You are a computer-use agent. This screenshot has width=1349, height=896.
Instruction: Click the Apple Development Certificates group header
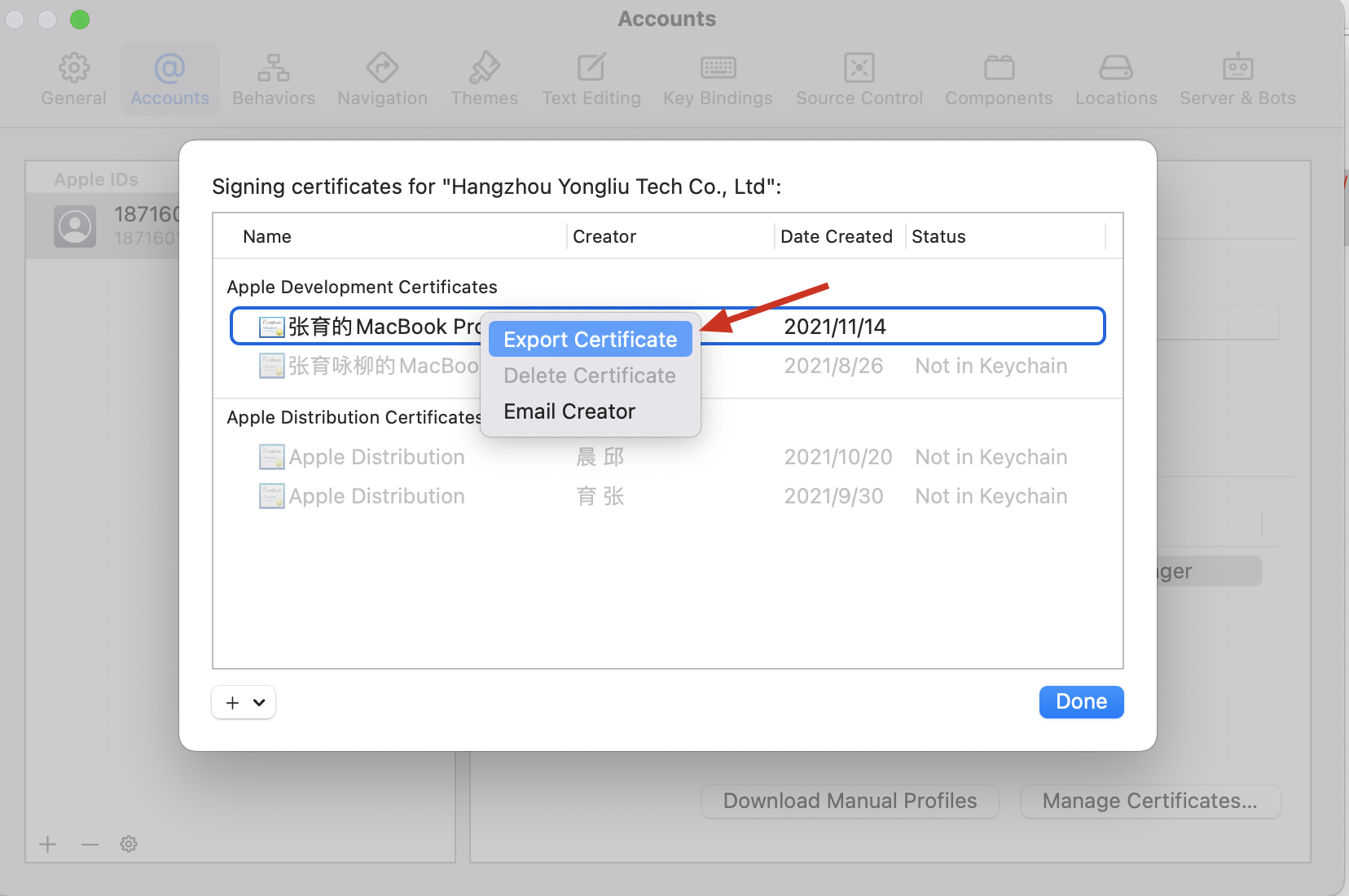click(362, 287)
